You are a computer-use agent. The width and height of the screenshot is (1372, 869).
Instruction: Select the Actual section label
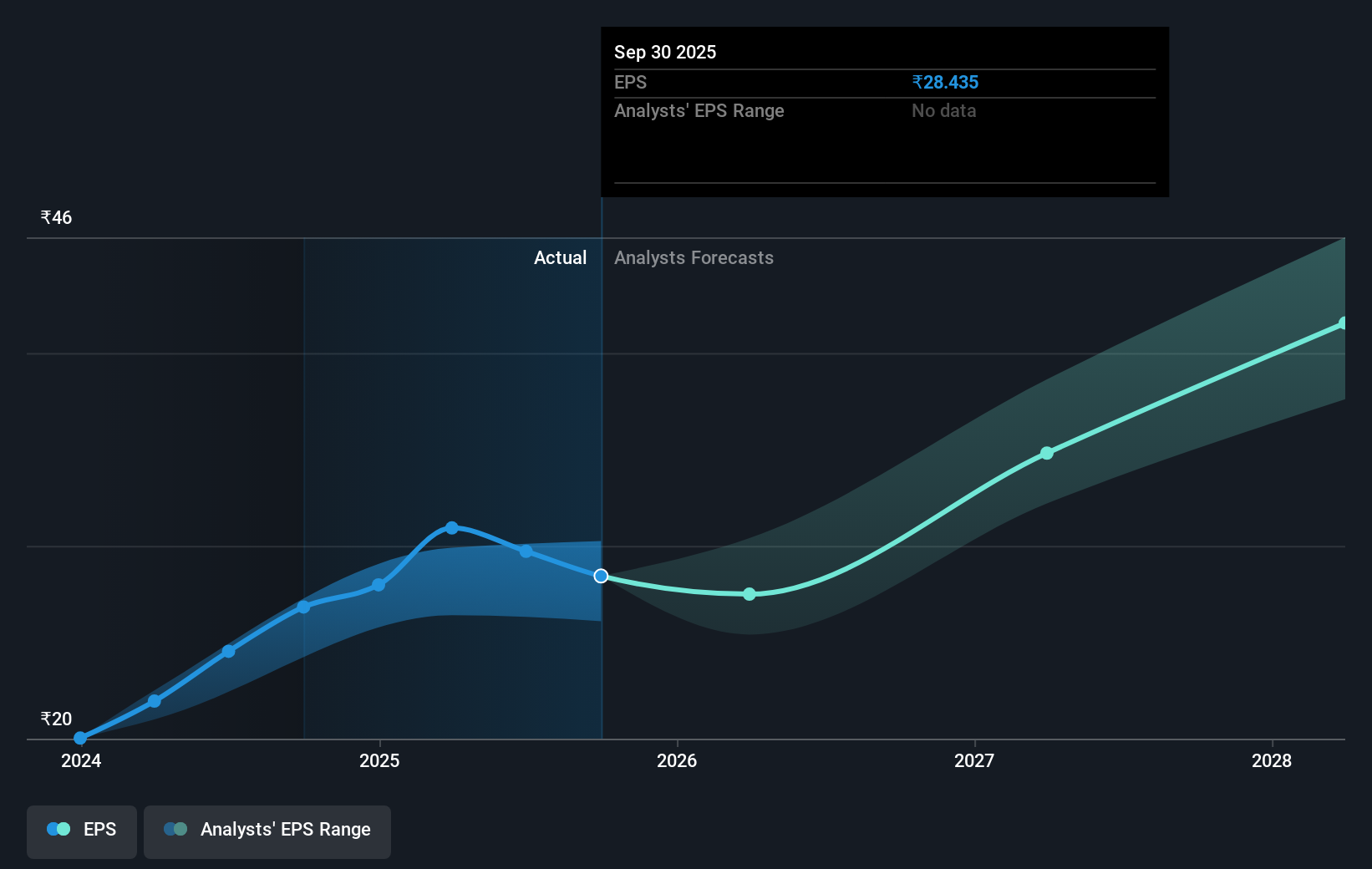point(560,257)
